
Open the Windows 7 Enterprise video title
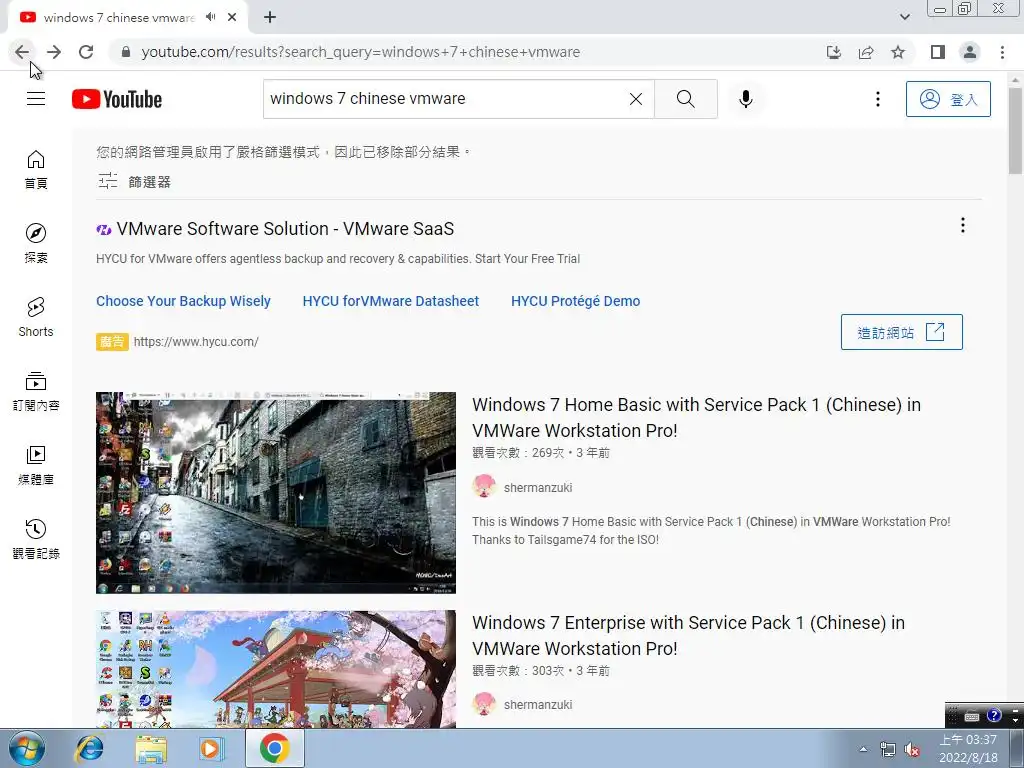pyautogui.click(x=688, y=635)
